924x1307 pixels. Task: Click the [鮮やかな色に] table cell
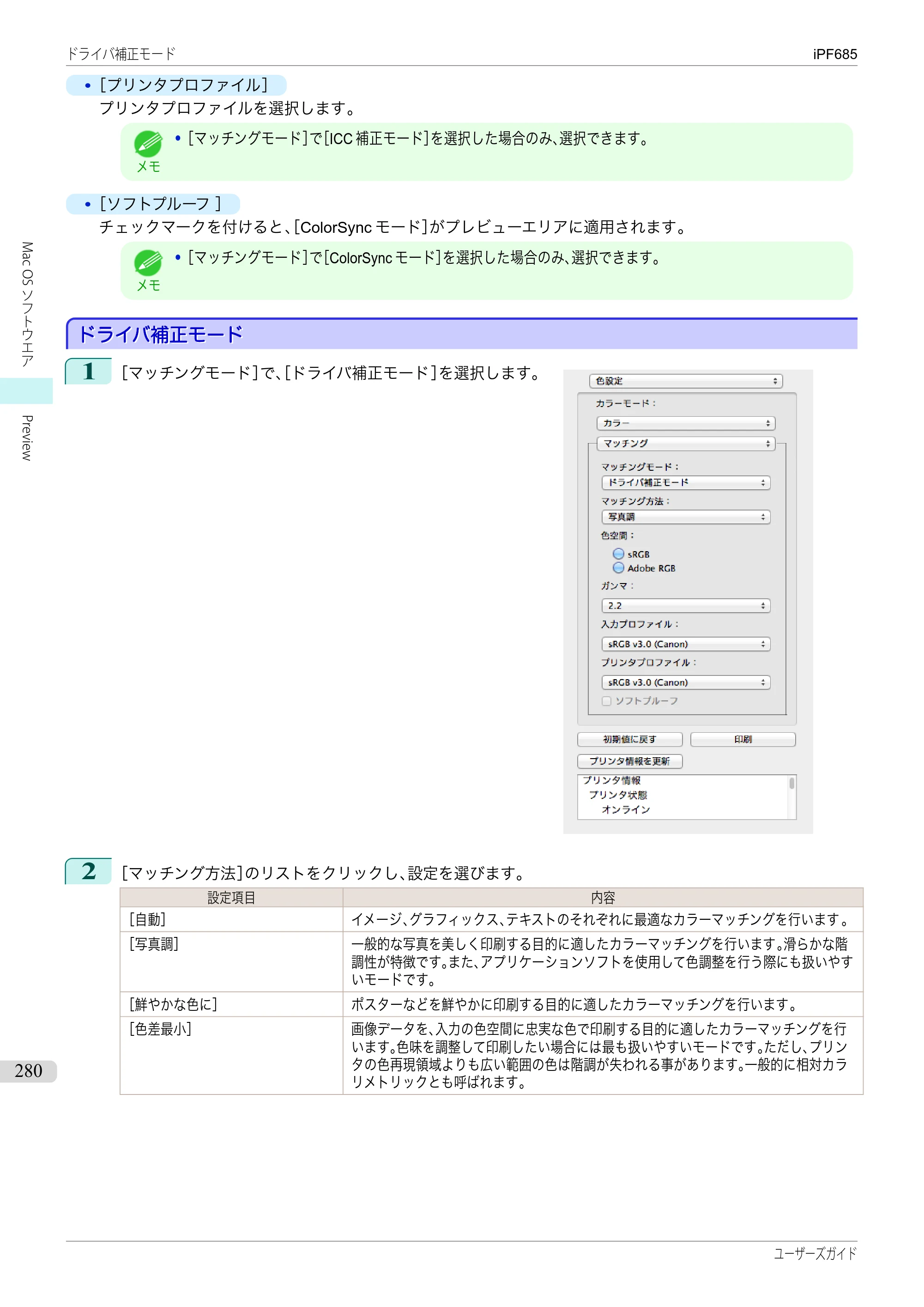click(x=231, y=1004)
